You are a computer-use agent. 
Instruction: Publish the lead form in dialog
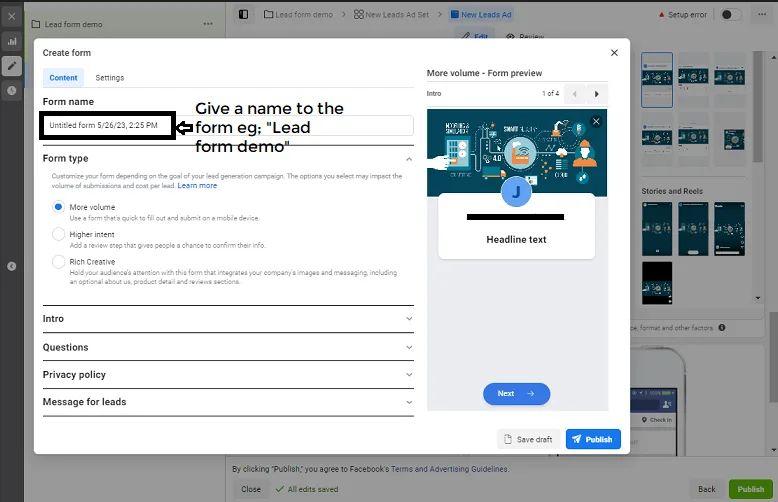593,439
